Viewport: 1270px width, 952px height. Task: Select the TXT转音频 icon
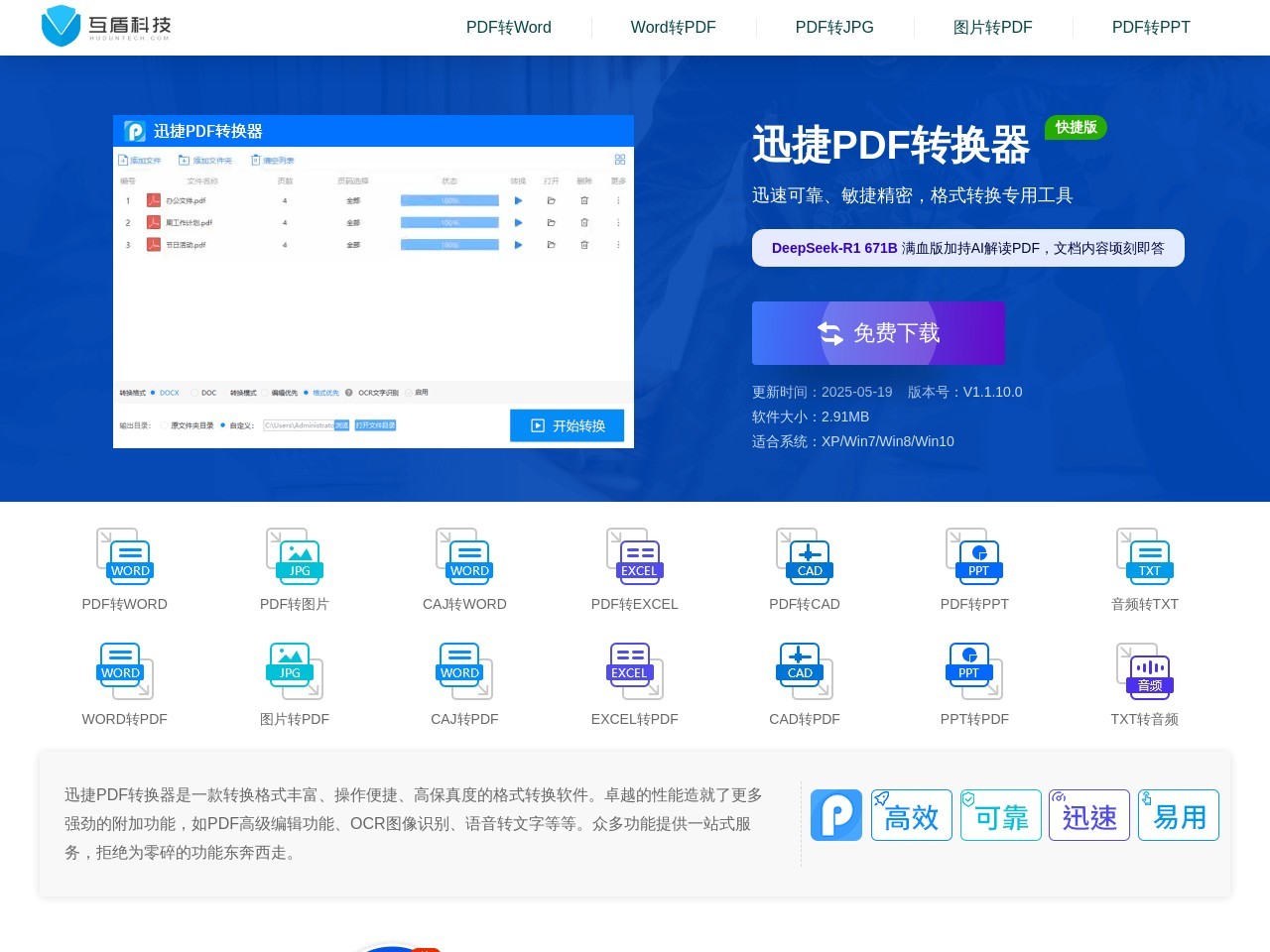click(1145, 671)
